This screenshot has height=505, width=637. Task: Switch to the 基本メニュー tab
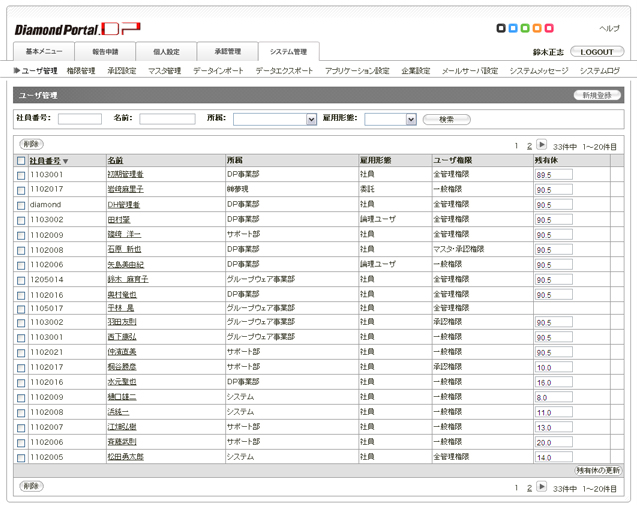[44, 52]
